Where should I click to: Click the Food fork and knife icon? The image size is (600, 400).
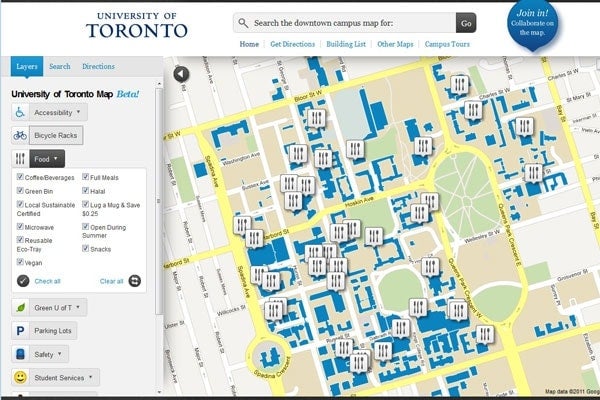click(x=20, y=158)
